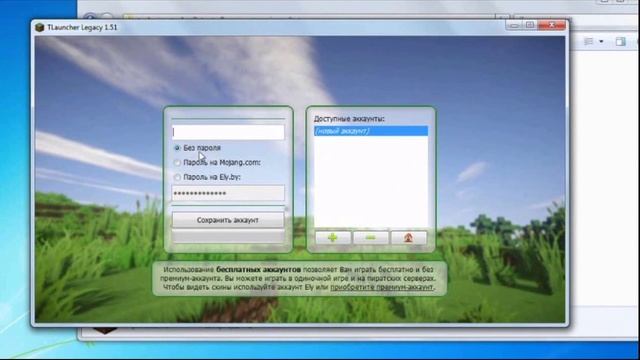Toggle preview pane icon in the Explorer window

click(620, 41)
